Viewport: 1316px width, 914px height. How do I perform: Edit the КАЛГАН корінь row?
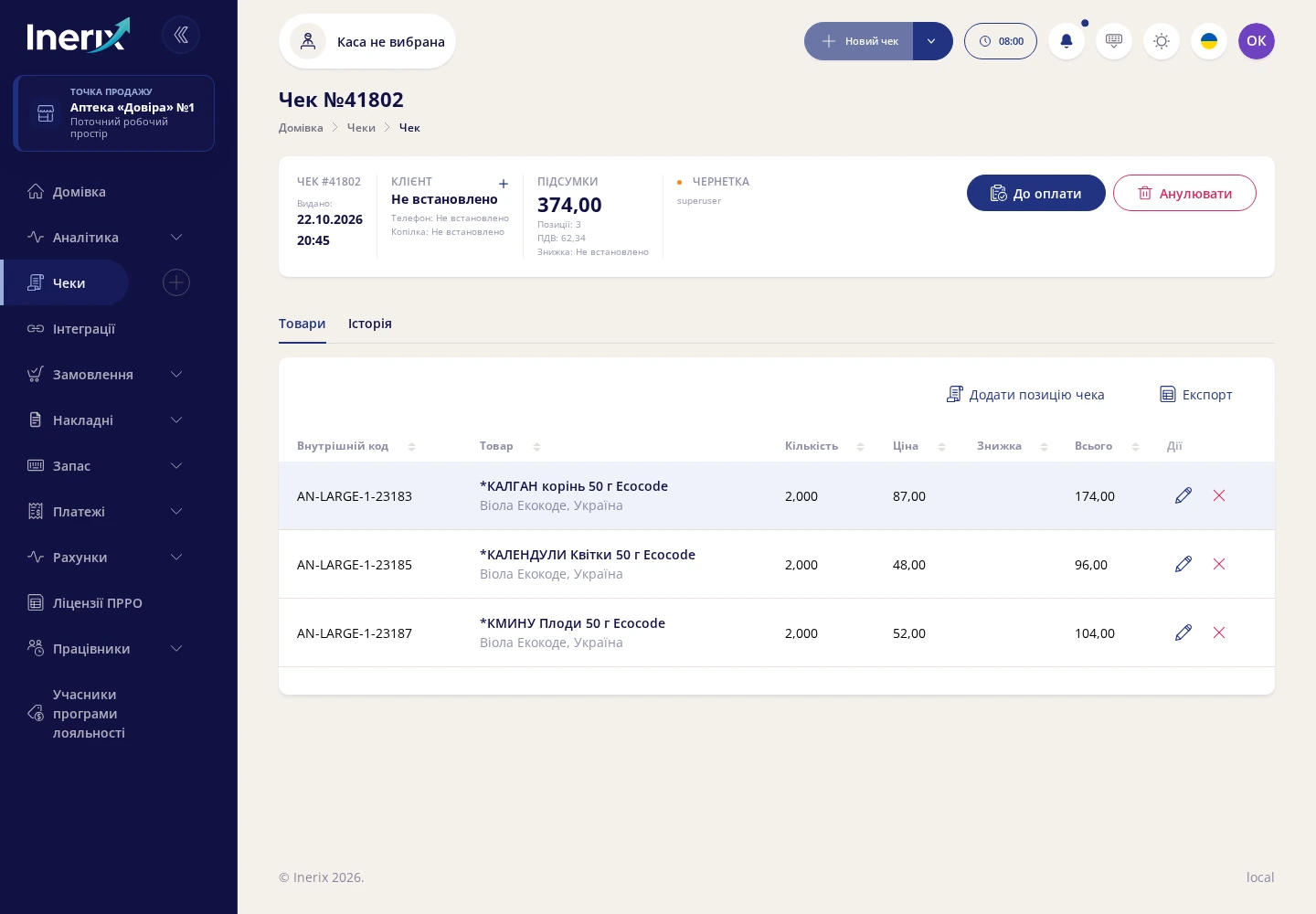(x=1183, y=495)
